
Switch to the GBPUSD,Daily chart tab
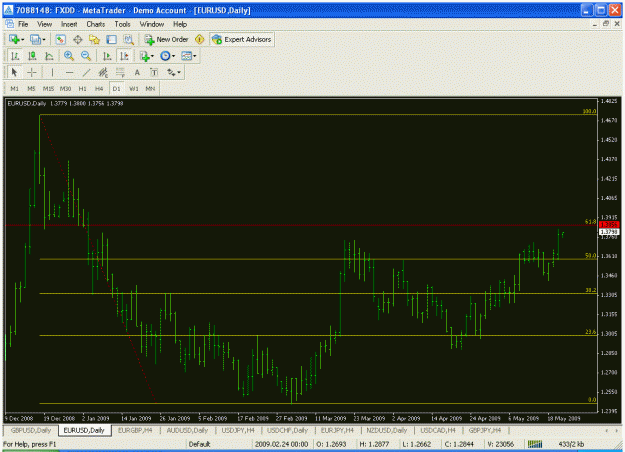[31, 430]
